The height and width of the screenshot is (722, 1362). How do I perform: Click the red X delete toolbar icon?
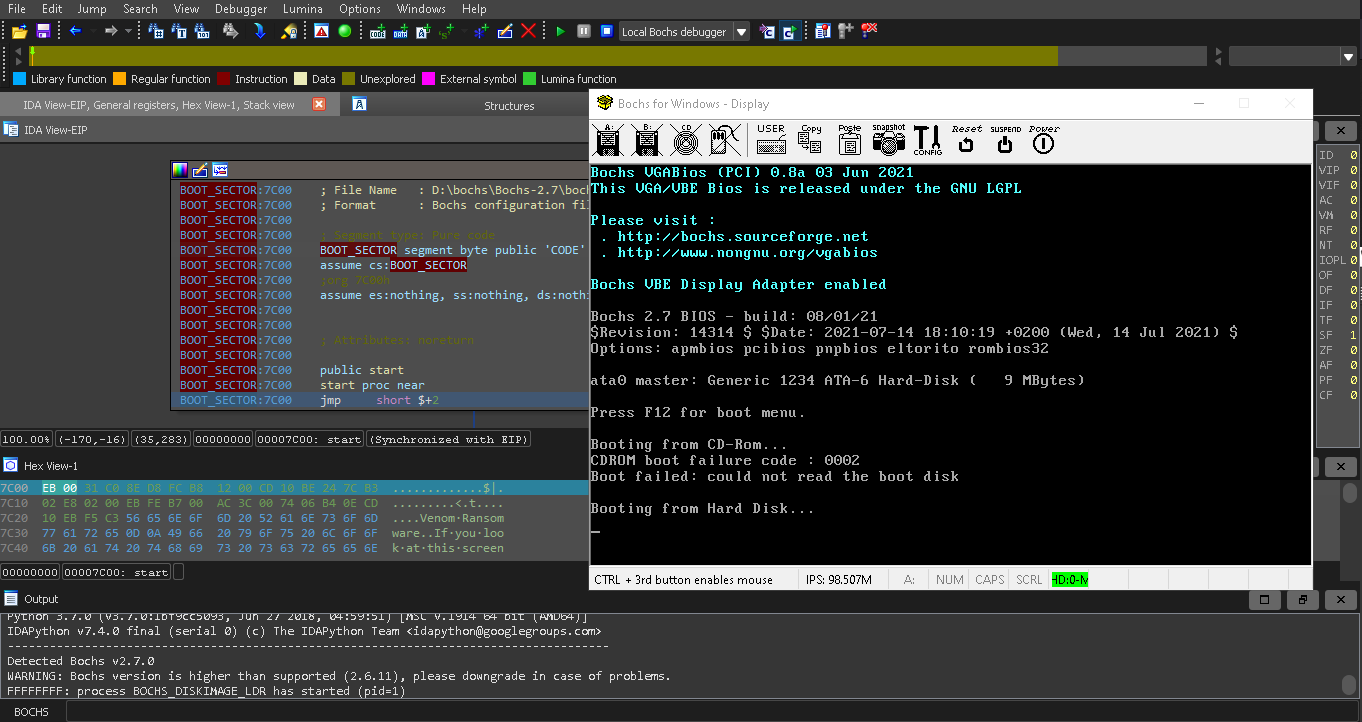click(x=529, y=31)
